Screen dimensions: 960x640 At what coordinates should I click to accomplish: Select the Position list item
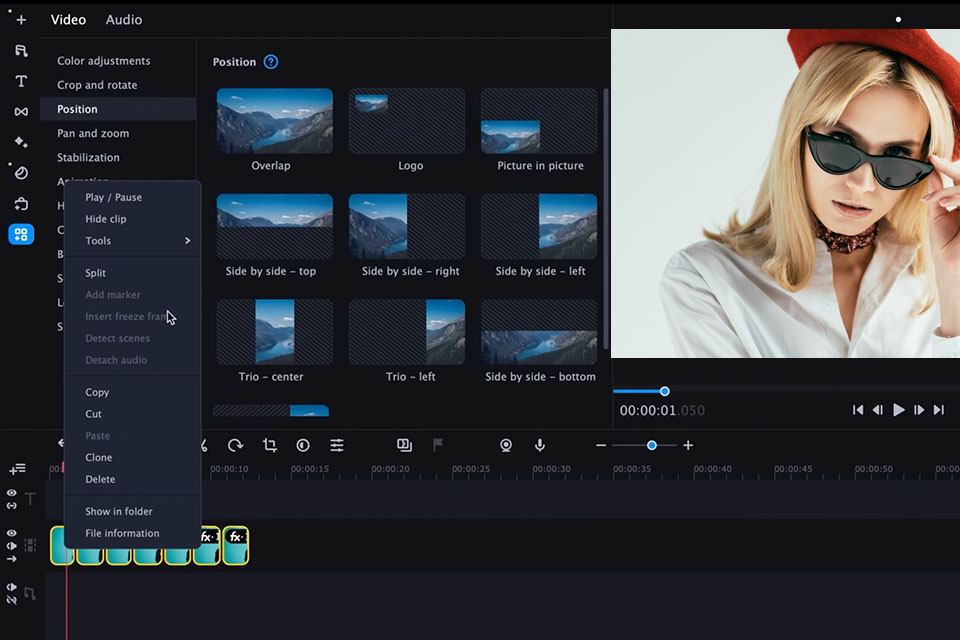click(x=118, y=109)
